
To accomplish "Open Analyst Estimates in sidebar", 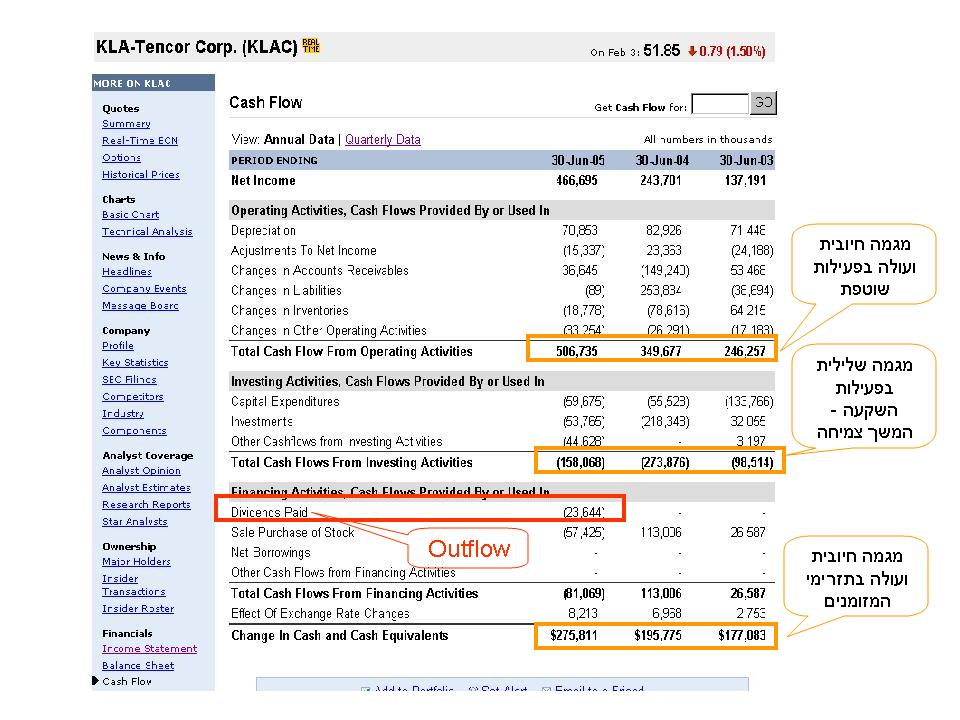I will pyautogui.click(x=146, y=489).
